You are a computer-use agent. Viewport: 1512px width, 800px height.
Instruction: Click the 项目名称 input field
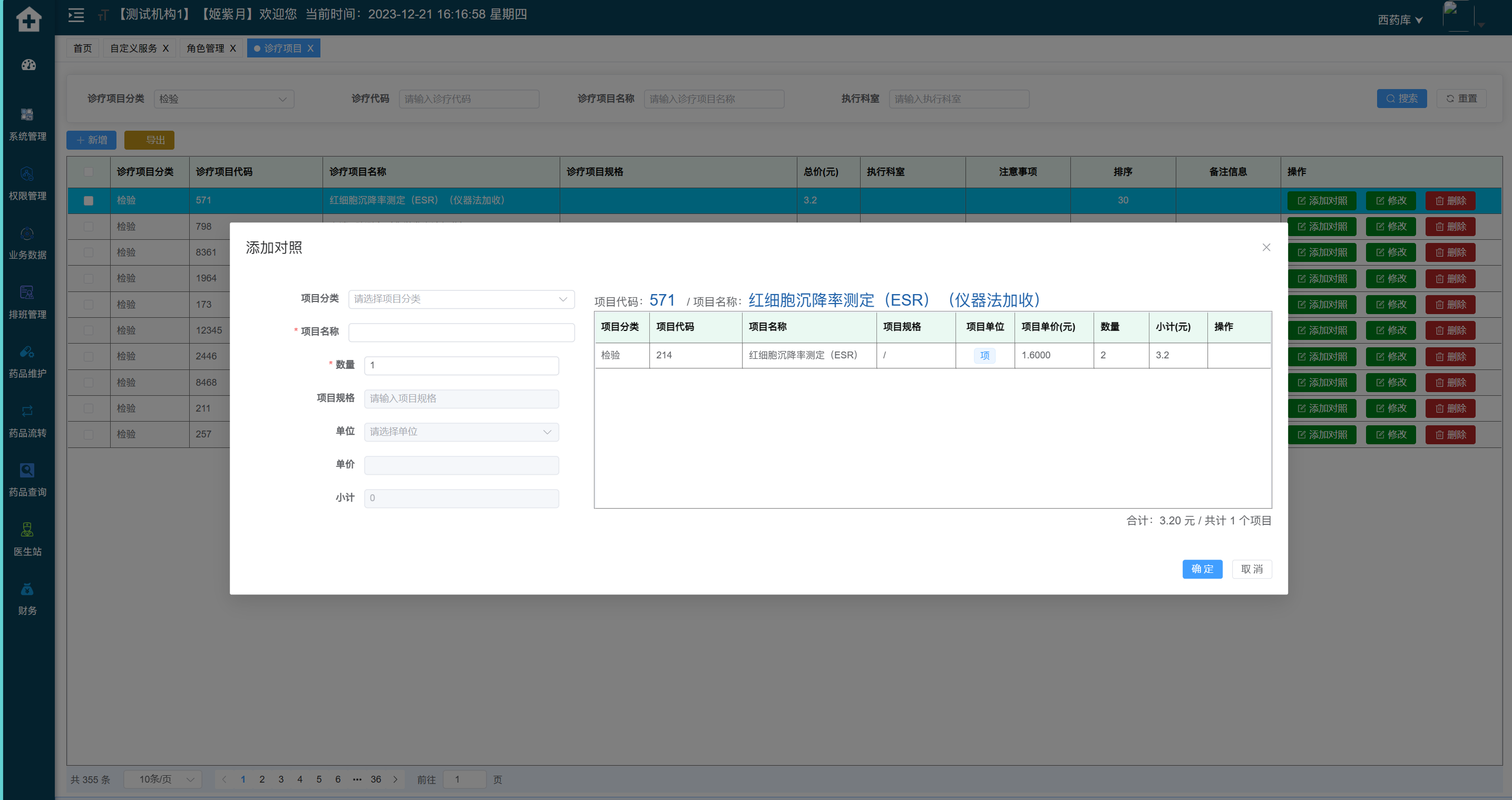point(461,332)
